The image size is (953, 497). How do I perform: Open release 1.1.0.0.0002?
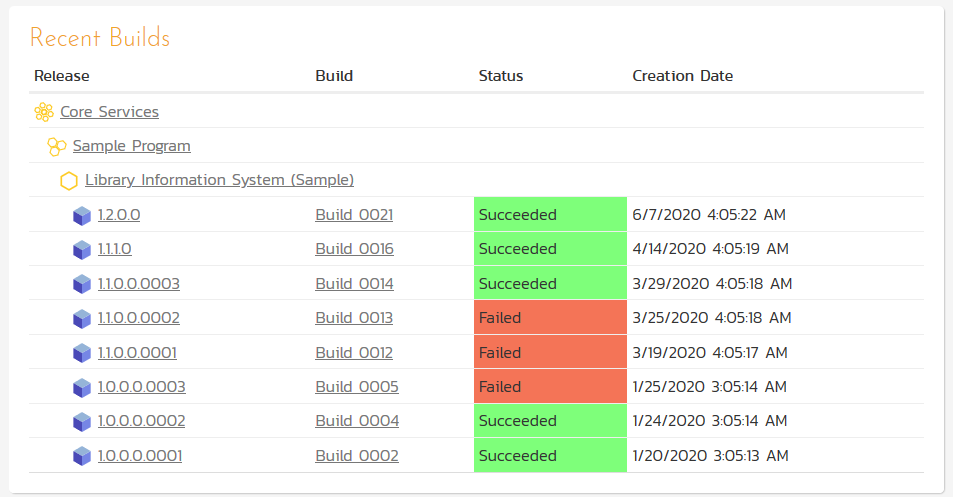(x=139, y=318)
